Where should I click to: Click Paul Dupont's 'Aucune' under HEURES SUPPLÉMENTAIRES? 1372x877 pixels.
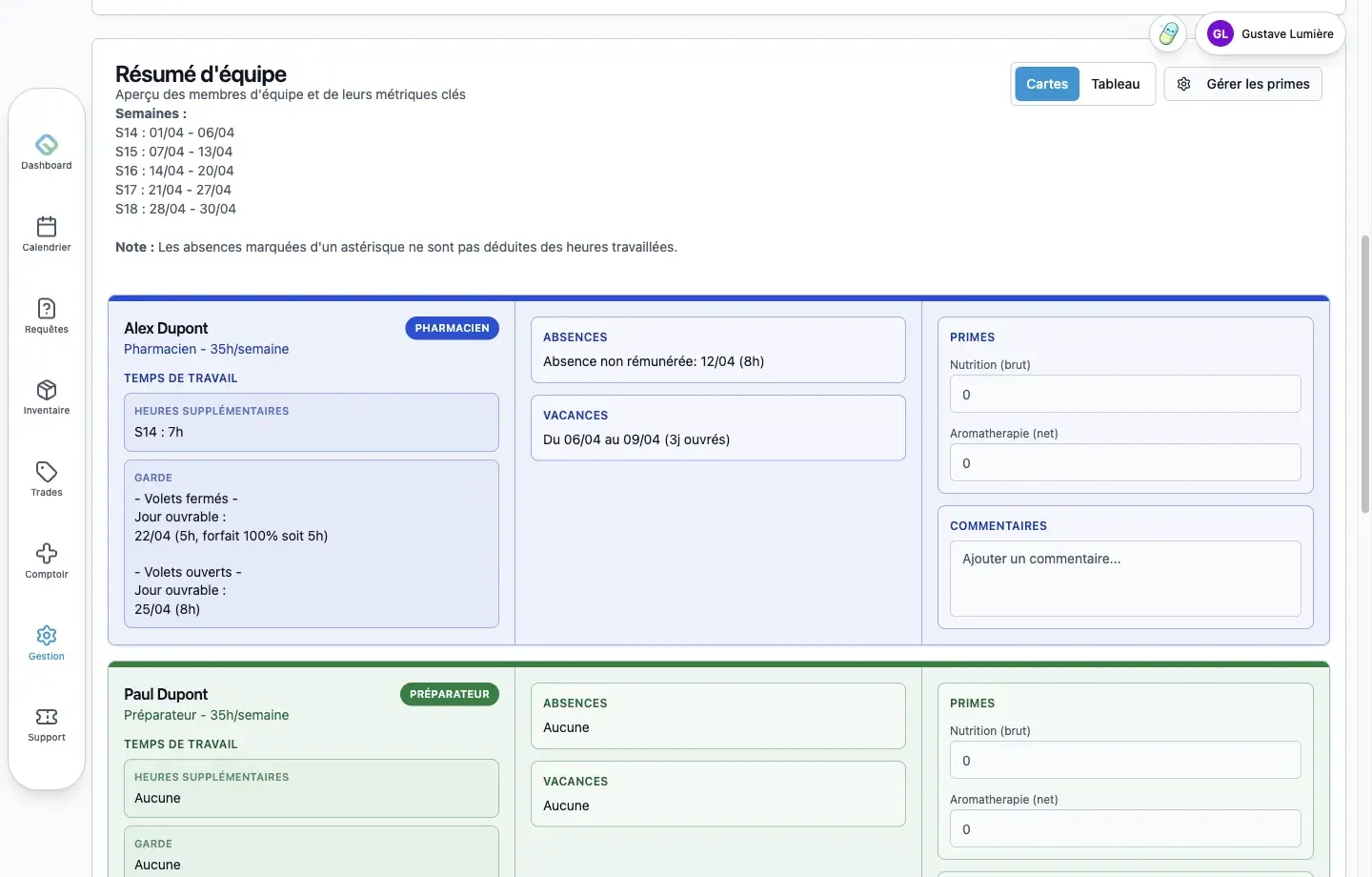pyautogui.click(x=157, y=798)
